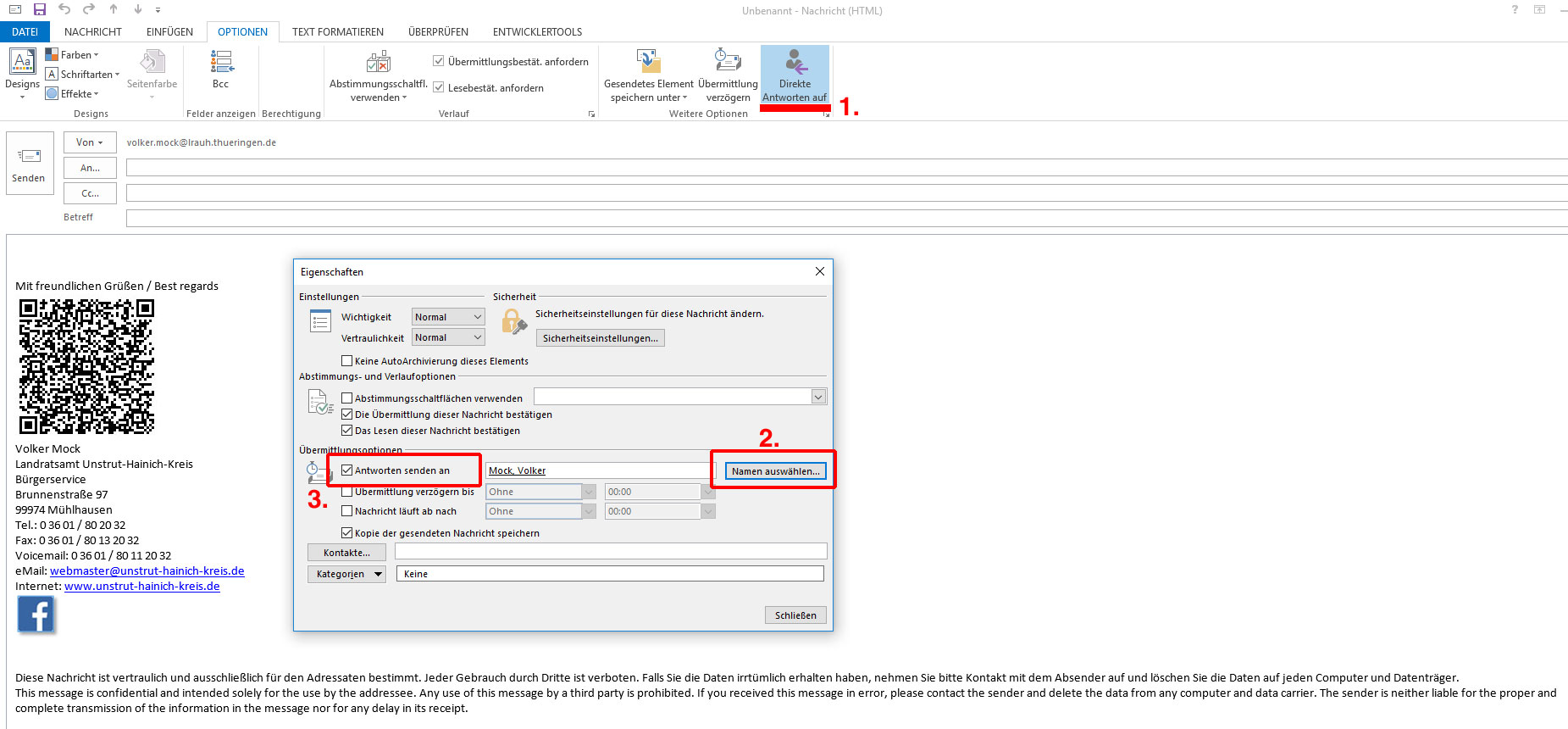Enable Übermittlung verzögern bis checkbox
Screen dimensions: 1568x729
coord(346,492)
